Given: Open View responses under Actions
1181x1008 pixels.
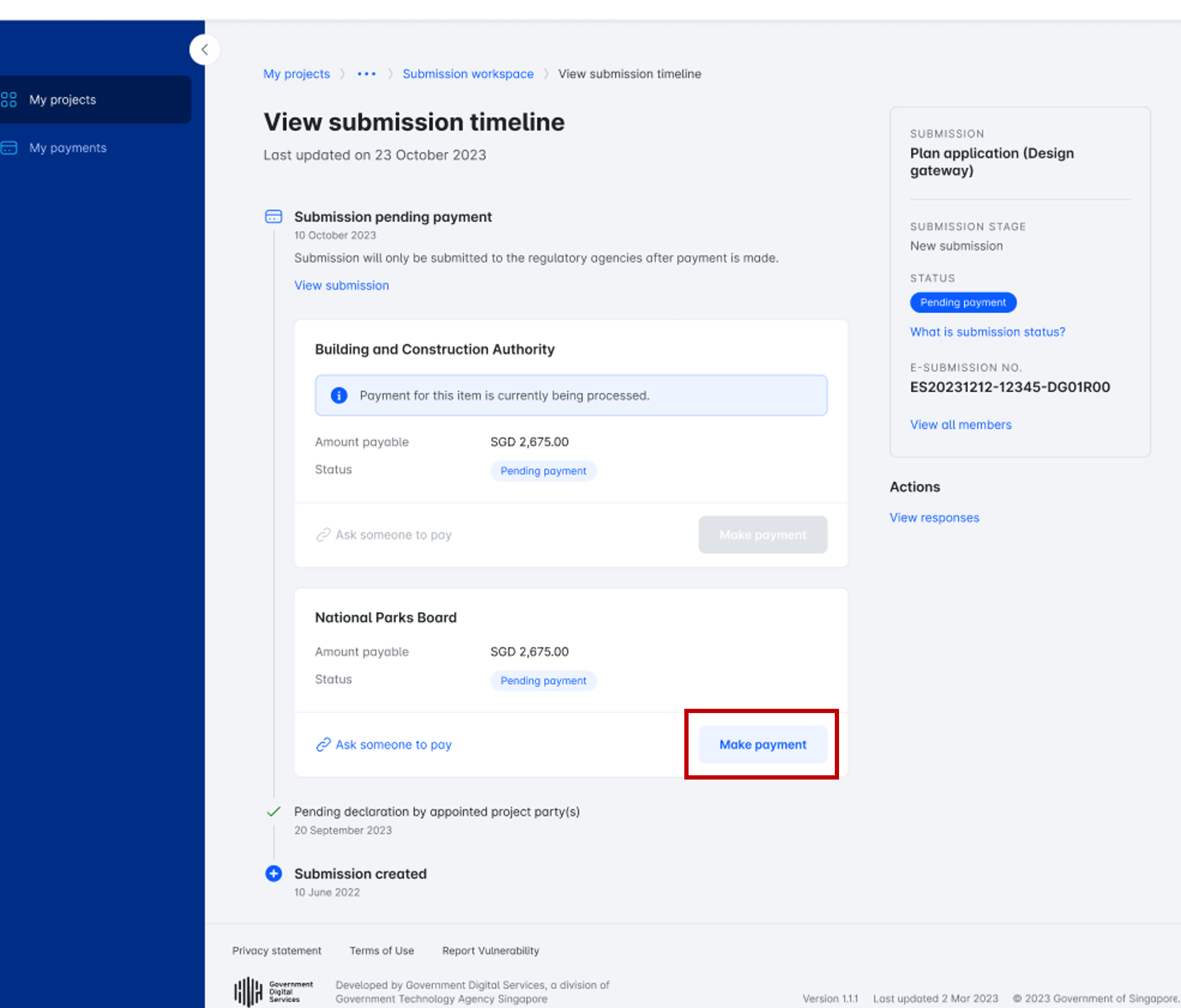Looking at the screenshot, I should 934,517.
